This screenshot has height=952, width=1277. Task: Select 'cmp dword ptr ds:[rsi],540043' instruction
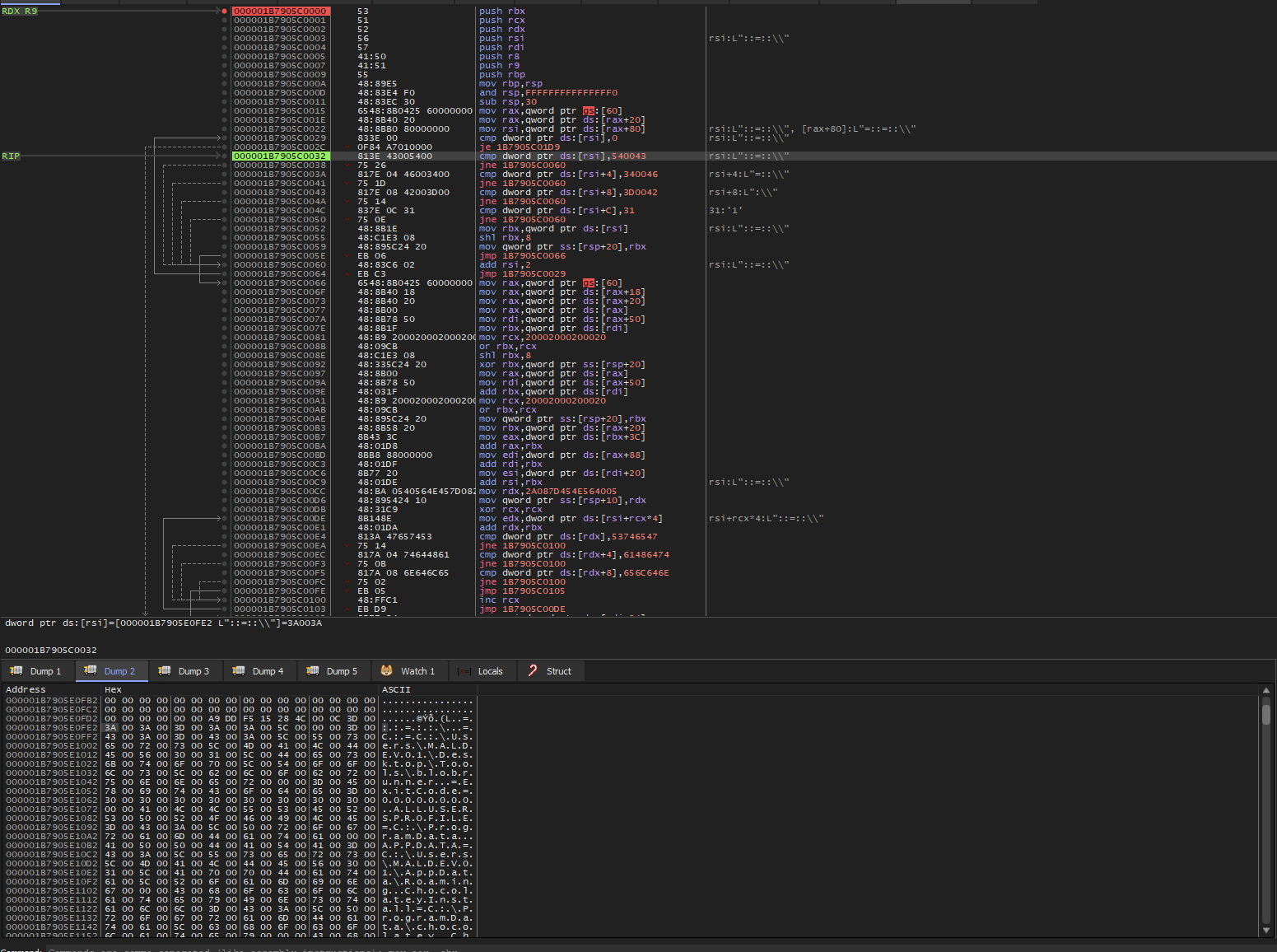point(562,156)
